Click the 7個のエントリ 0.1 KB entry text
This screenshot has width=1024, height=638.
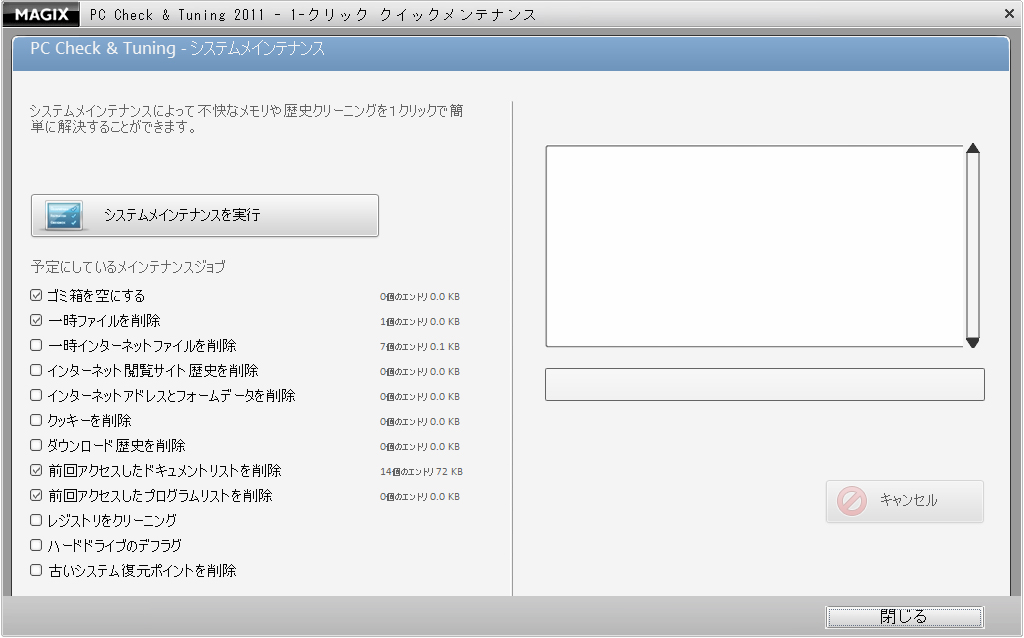point(420,347)
